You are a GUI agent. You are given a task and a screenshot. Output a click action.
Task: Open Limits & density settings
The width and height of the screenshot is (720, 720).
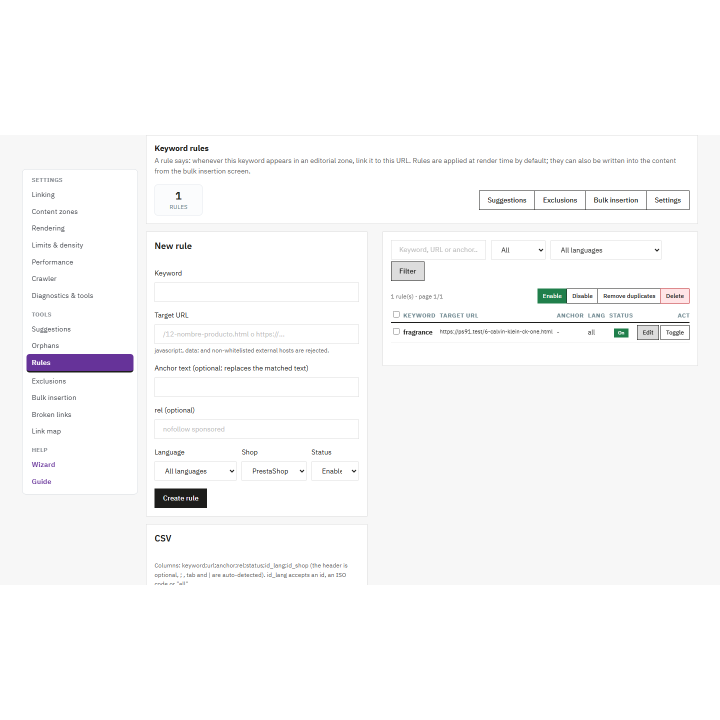pyautogui.click(x=57, y=245)
